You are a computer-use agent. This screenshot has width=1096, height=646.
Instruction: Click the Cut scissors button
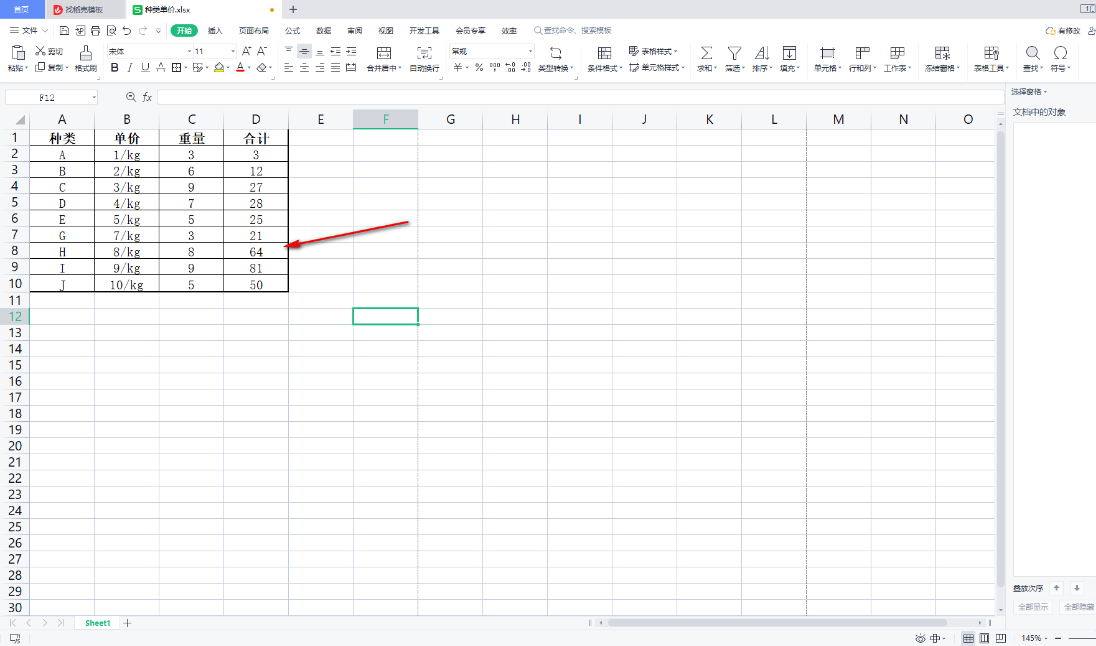(x=49, y=51)
